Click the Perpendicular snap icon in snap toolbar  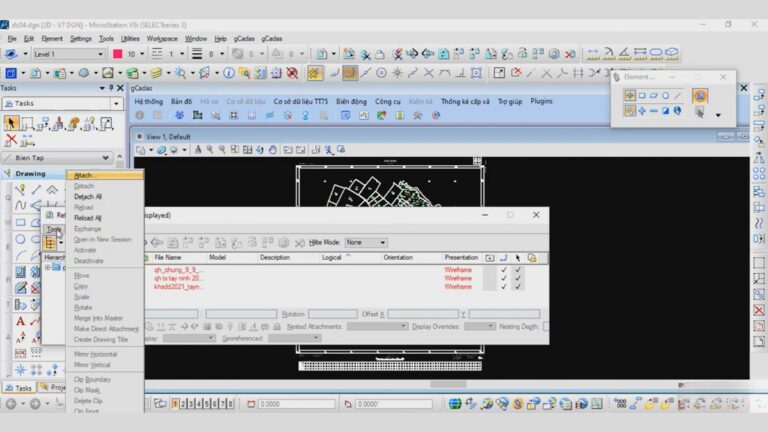pyautogui.click(x=460, y=73)
